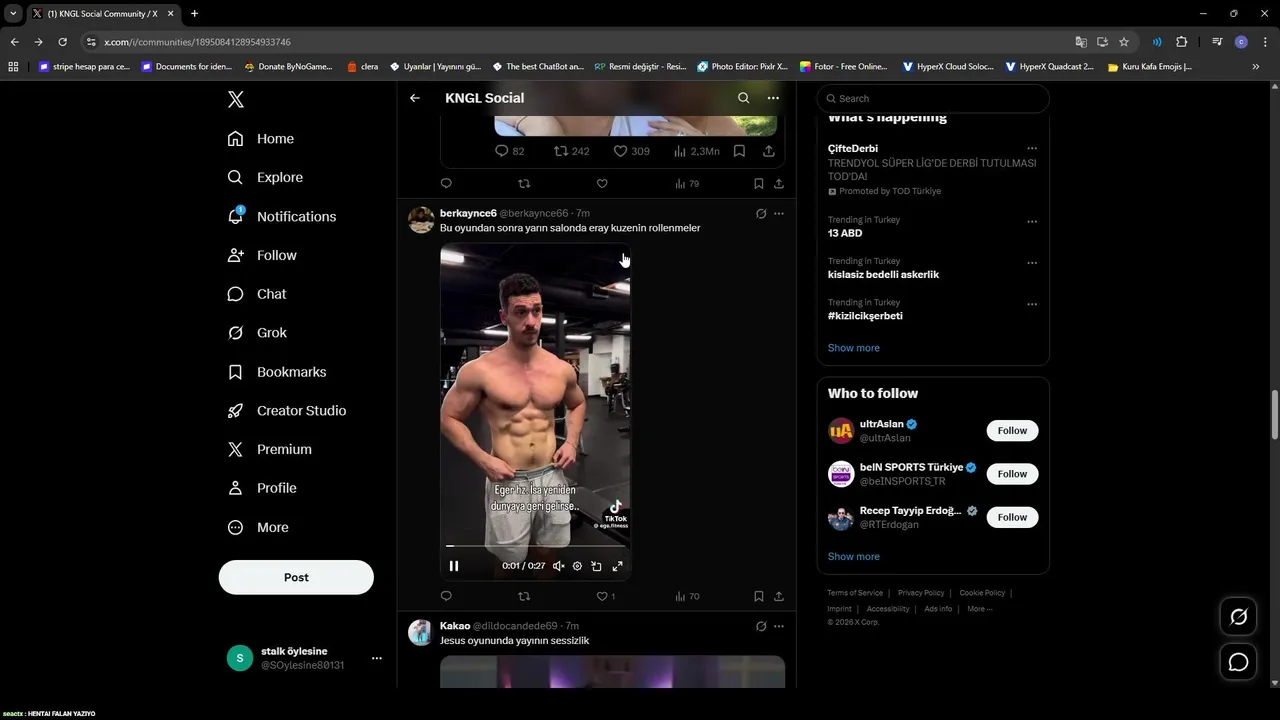Open options for kislasiz bedelli askerlik trend
The image size is (1280, 720).
coord(1032,263)
